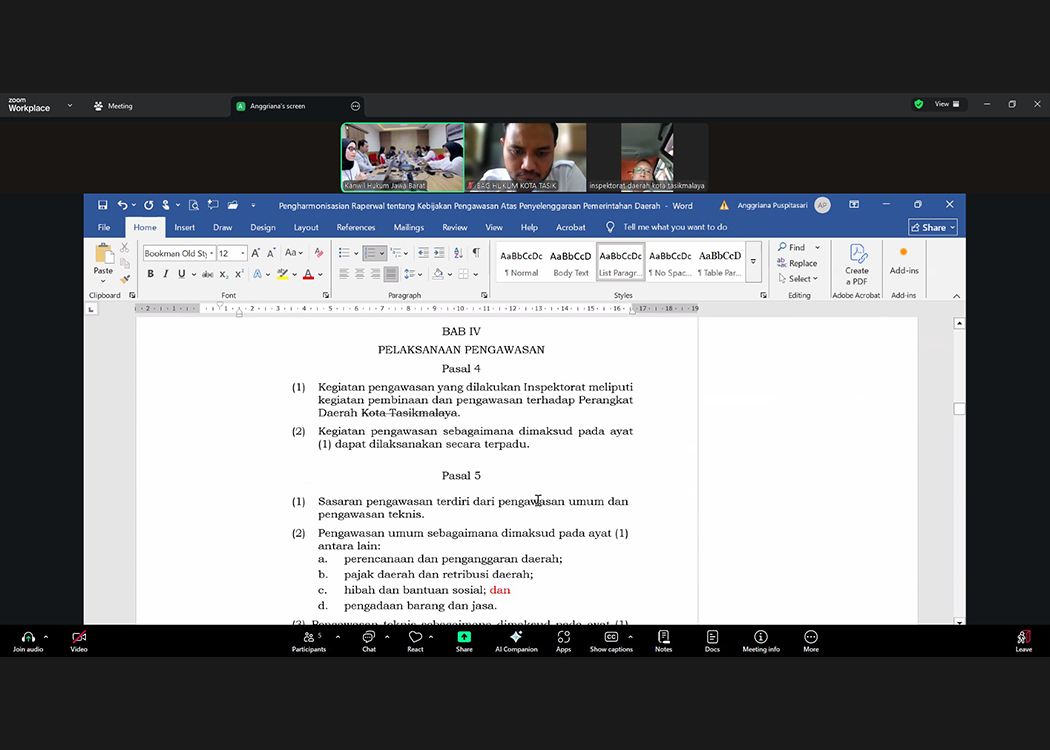
Task: Expand the Bookman Old Style font dropdown
Action: click(212, 254)
